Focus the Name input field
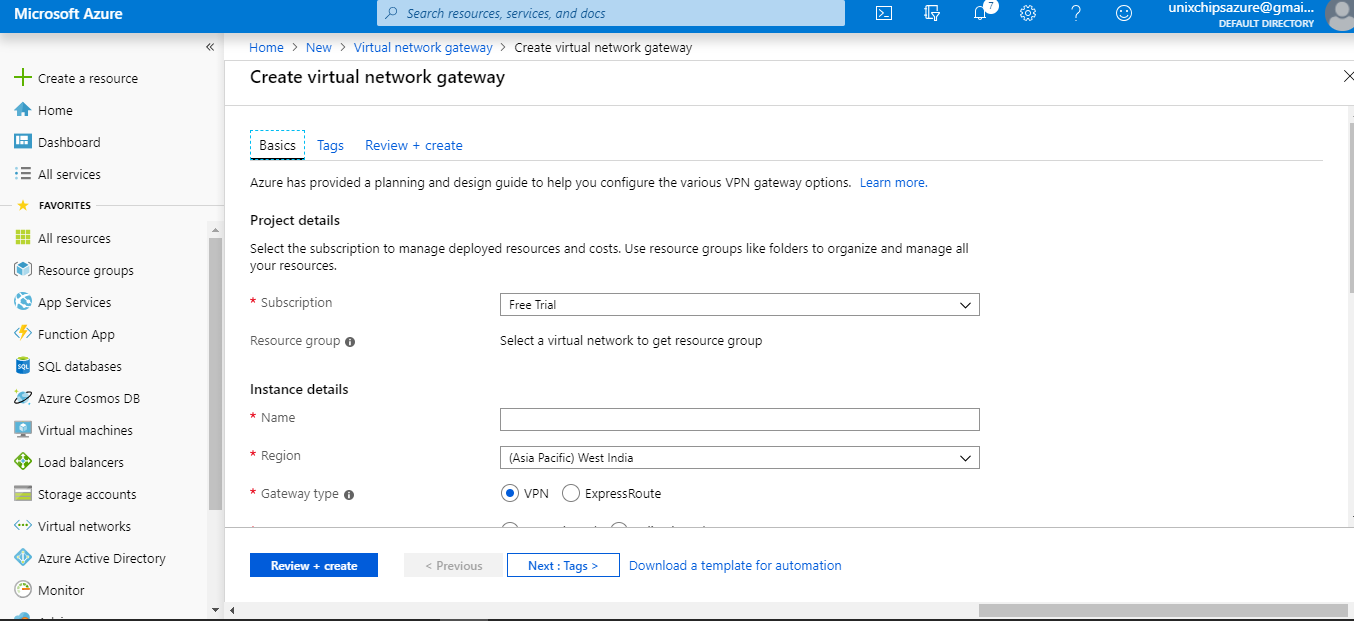 click(x=739, y=419)
